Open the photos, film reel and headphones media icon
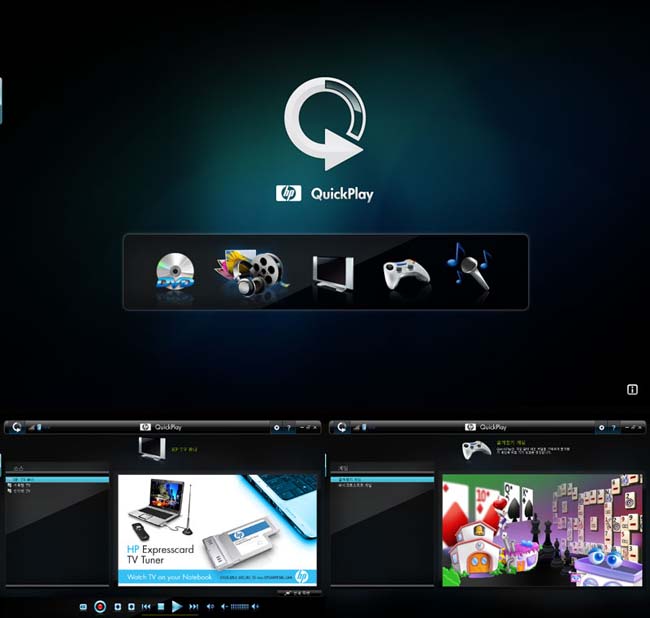The height and width of the screenshot is (618, 650). pos(252,272)
